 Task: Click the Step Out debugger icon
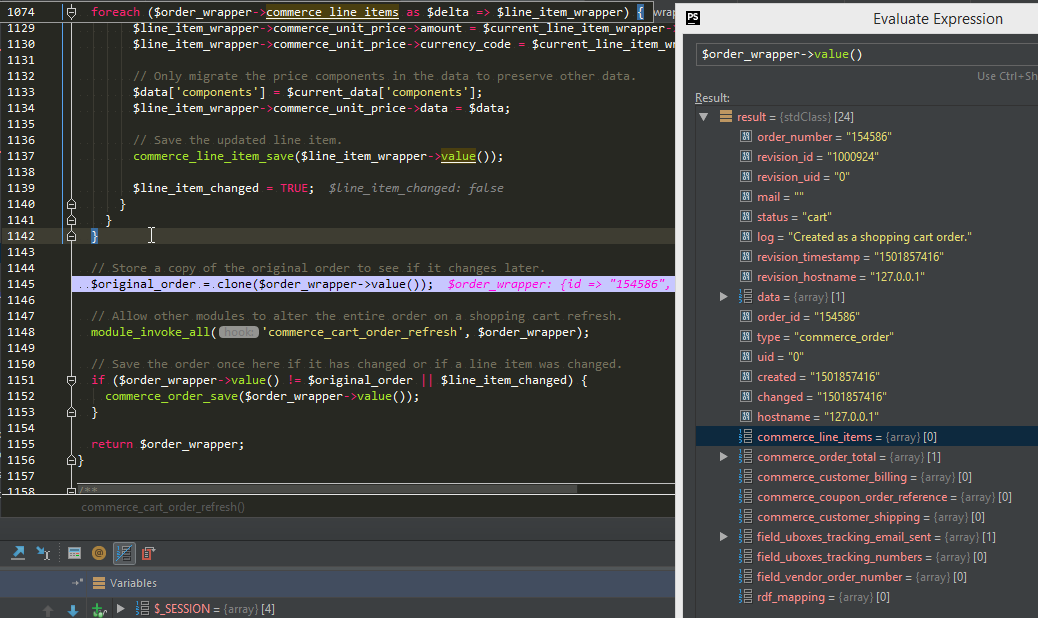18,552
